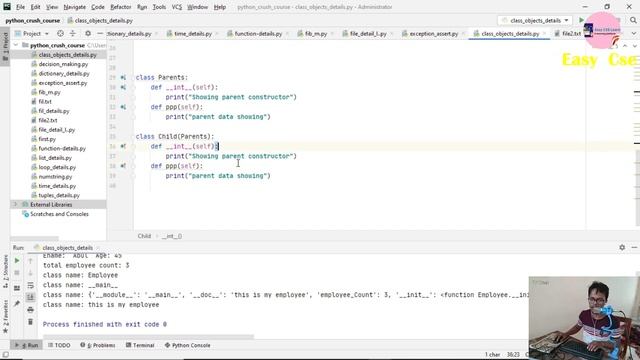Toggle scroll-to-end in Run console
The height and width of the screenshot is (360, 640).
30,297
